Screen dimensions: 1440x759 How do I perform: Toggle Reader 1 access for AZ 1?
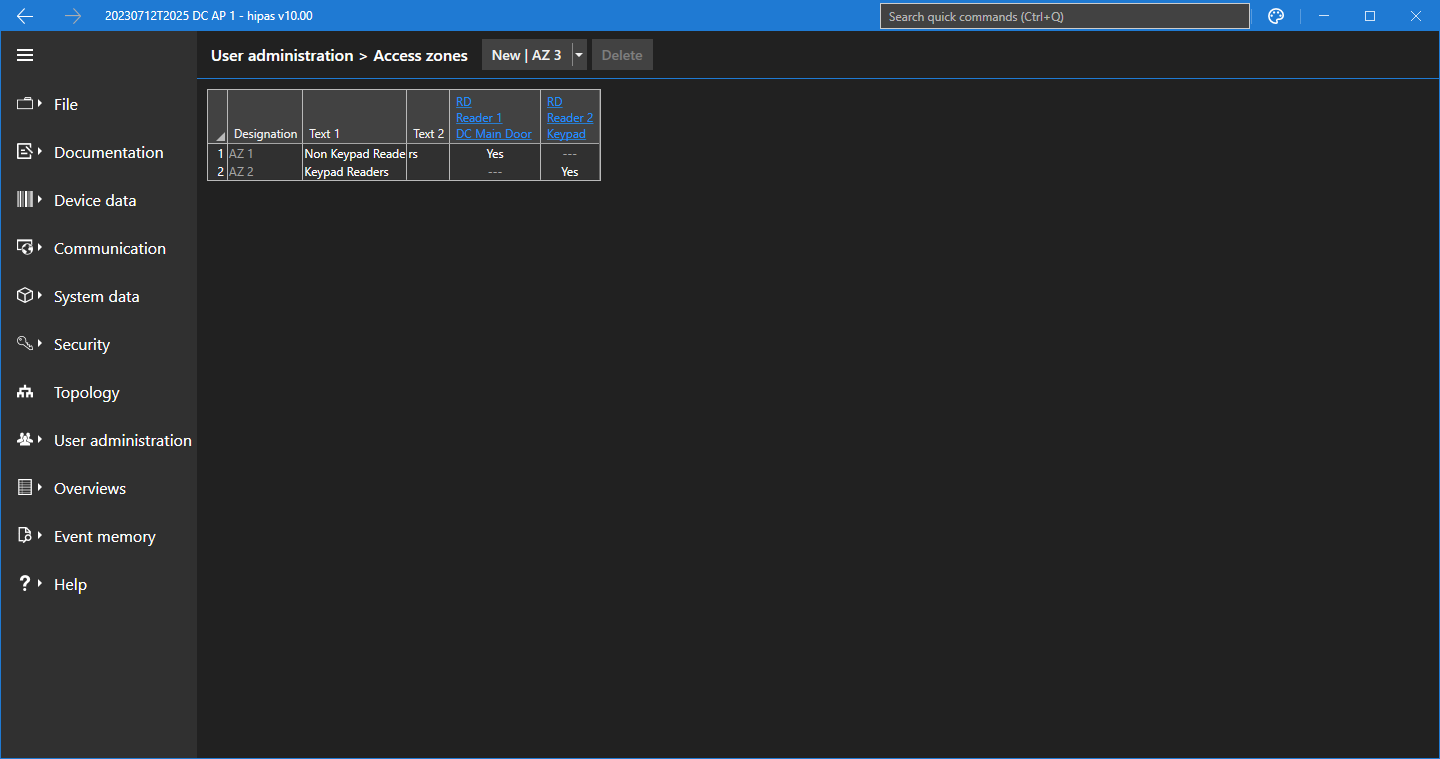(x=495, y=154)
